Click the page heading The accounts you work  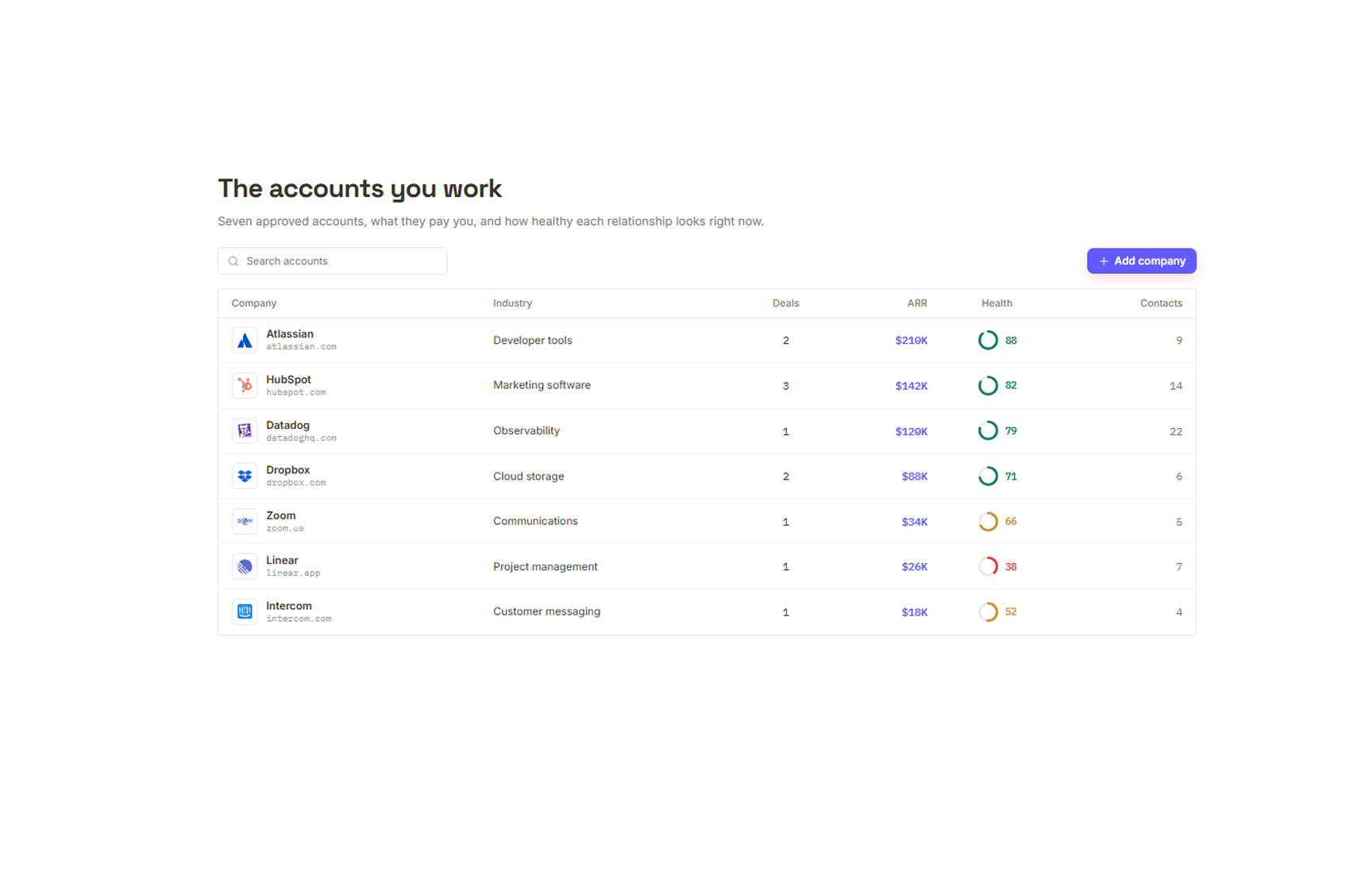[360, 189]
